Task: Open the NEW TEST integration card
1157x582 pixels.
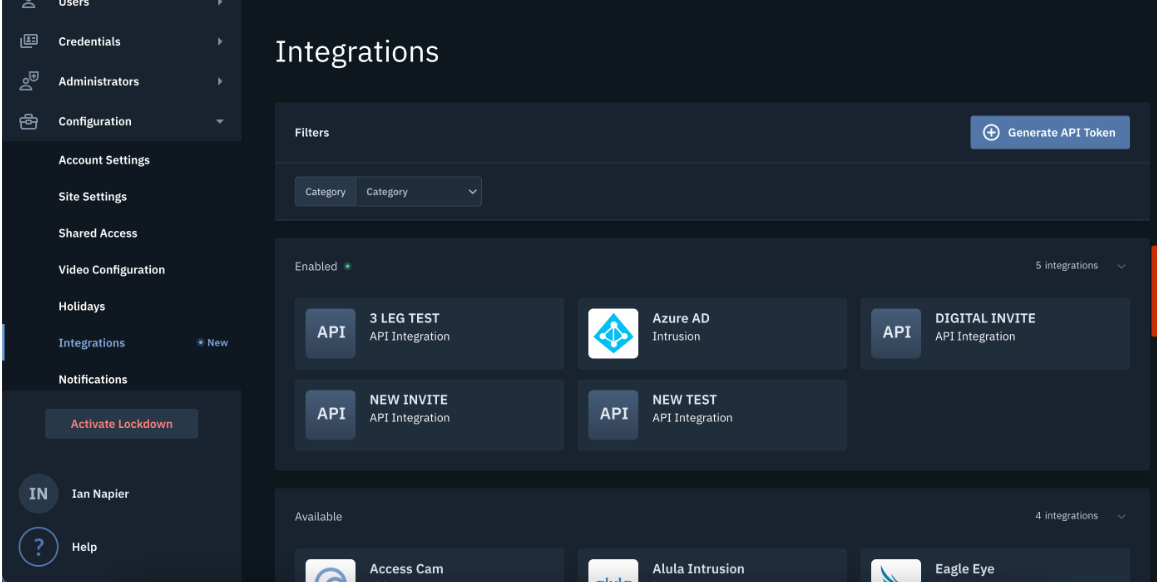Action: [x=712, y=415]
